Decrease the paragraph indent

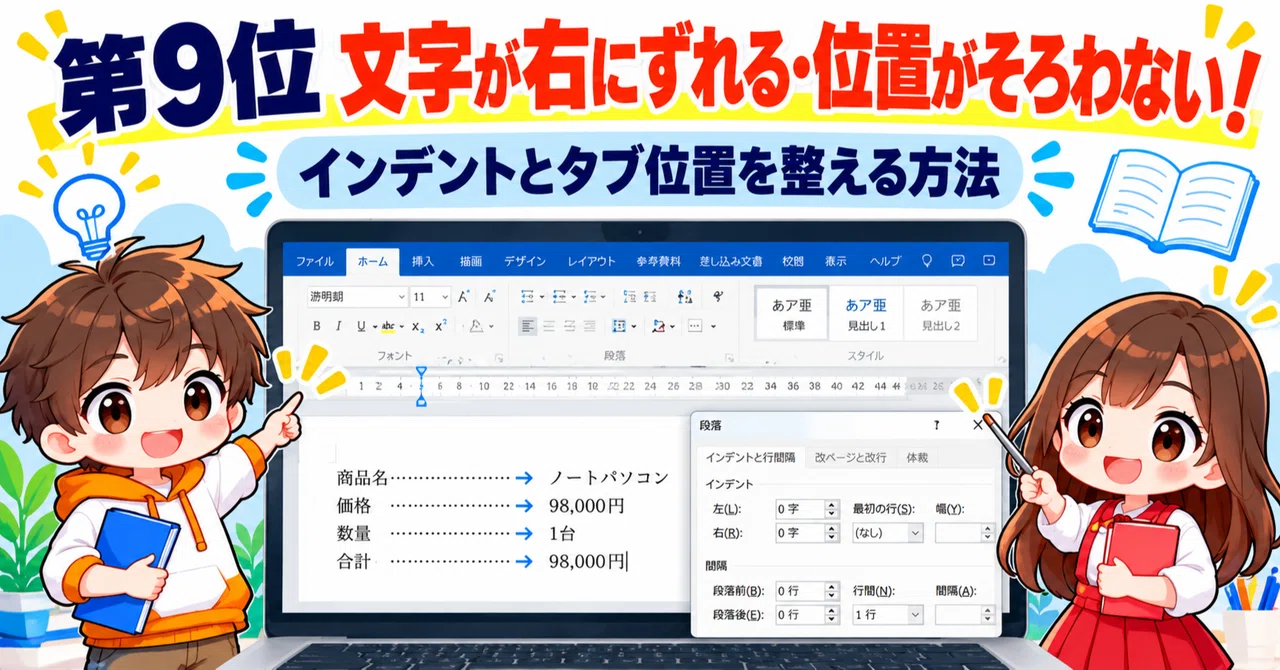point(630,296)
